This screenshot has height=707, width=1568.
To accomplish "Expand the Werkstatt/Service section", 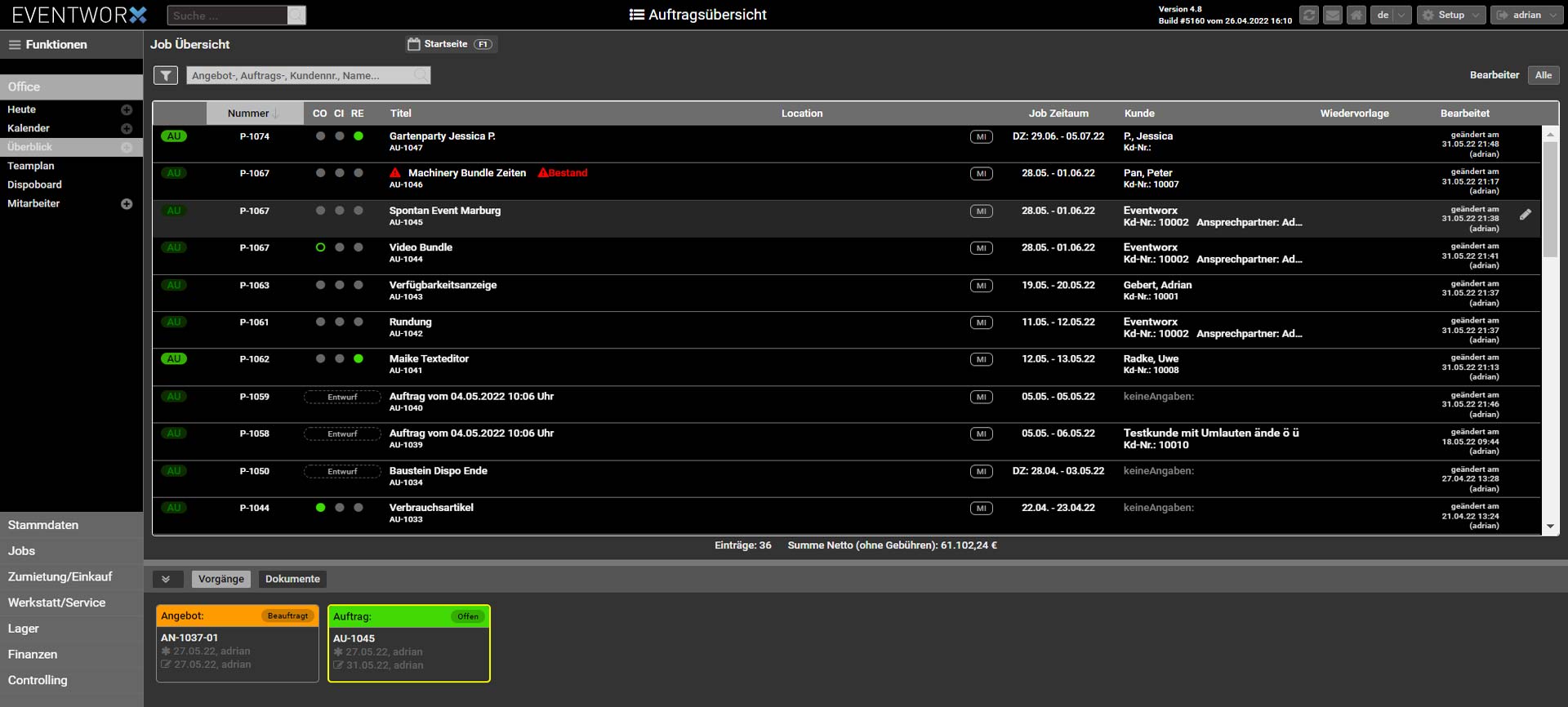I will (x=71, y=603).
